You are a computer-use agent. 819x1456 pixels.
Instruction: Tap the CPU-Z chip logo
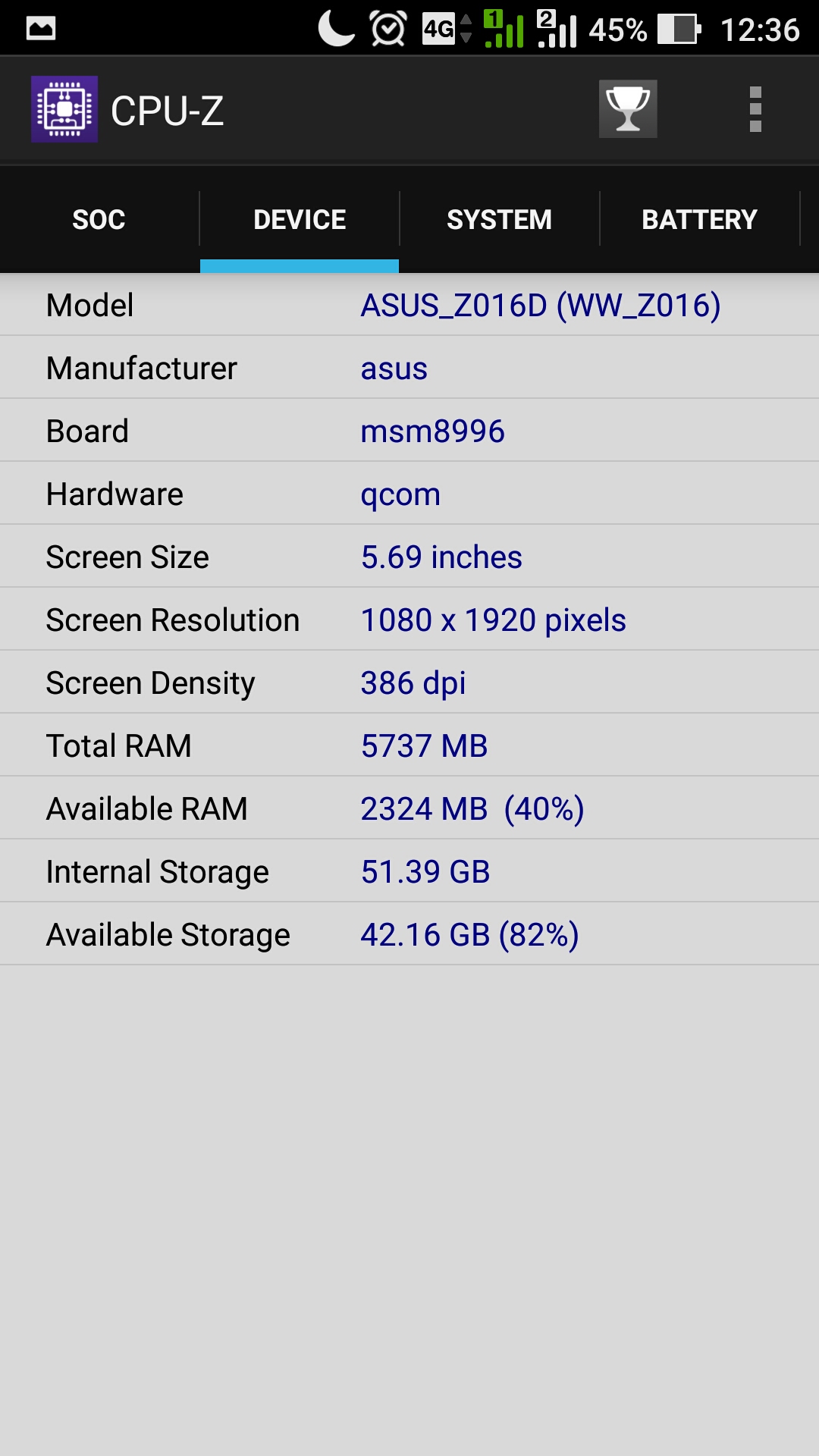[64, 109]
